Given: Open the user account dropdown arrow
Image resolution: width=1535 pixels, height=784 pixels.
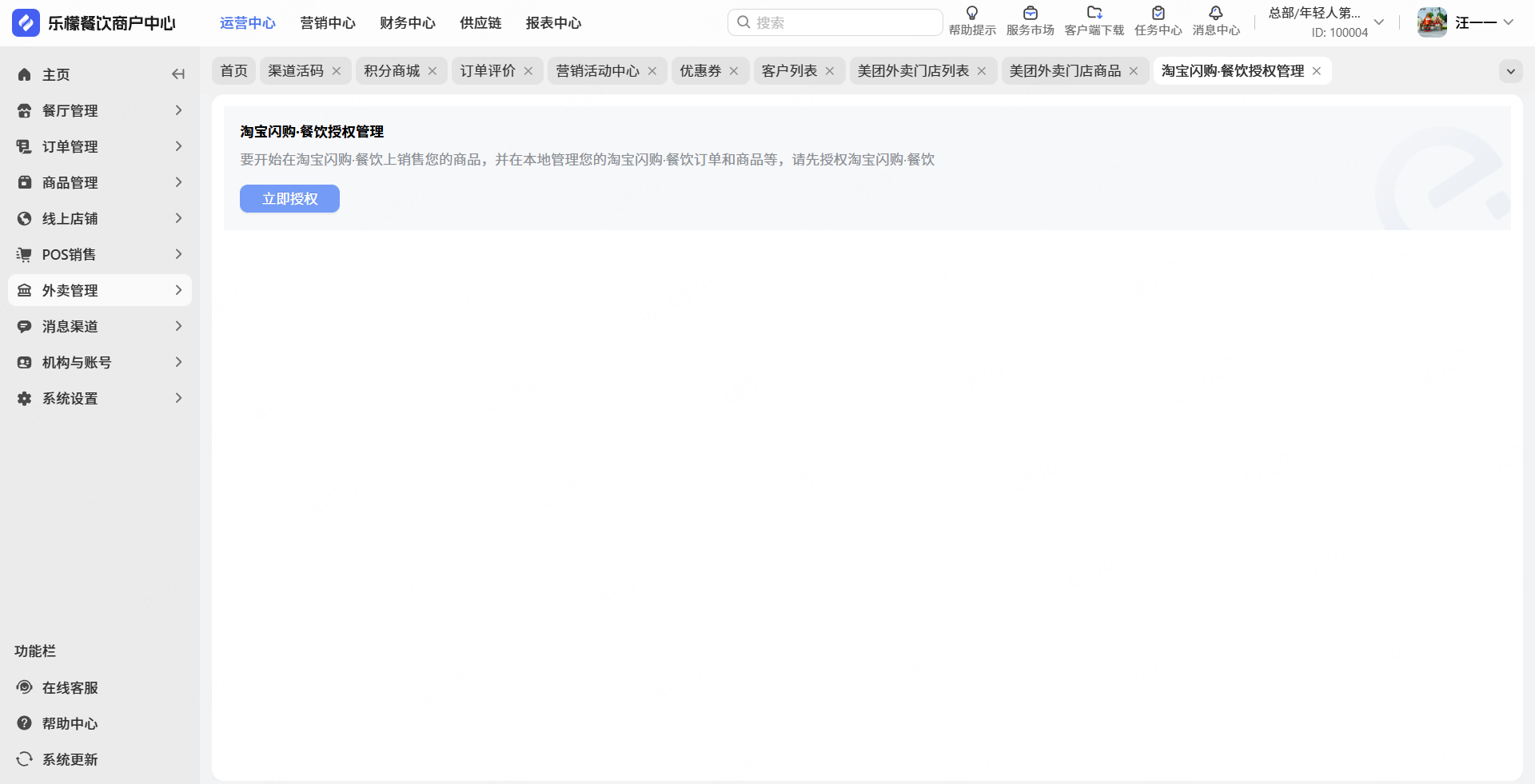Looking at the screenshot, I should [1509, 22].
